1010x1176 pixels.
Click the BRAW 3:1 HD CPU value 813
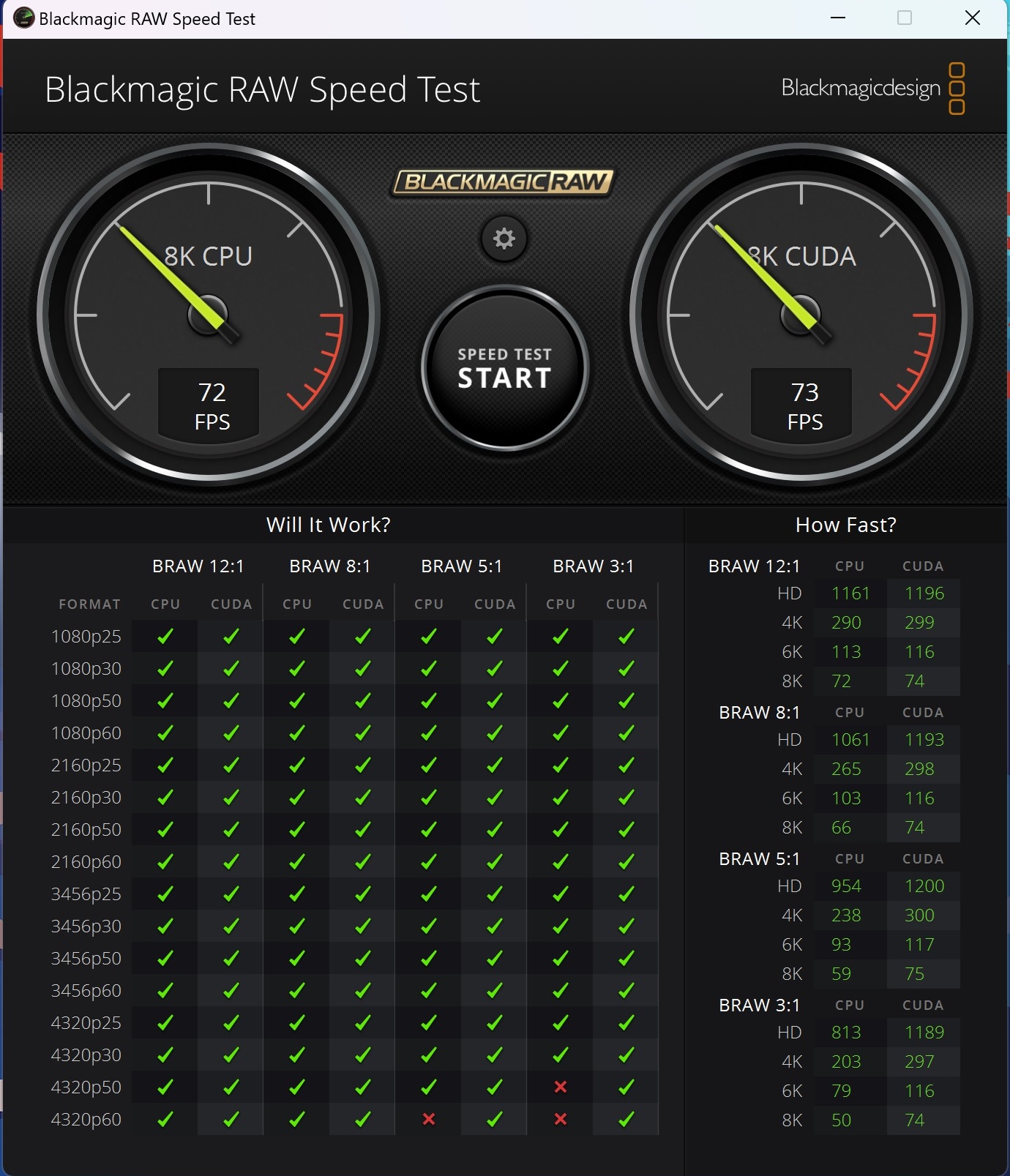point(846,1033)
